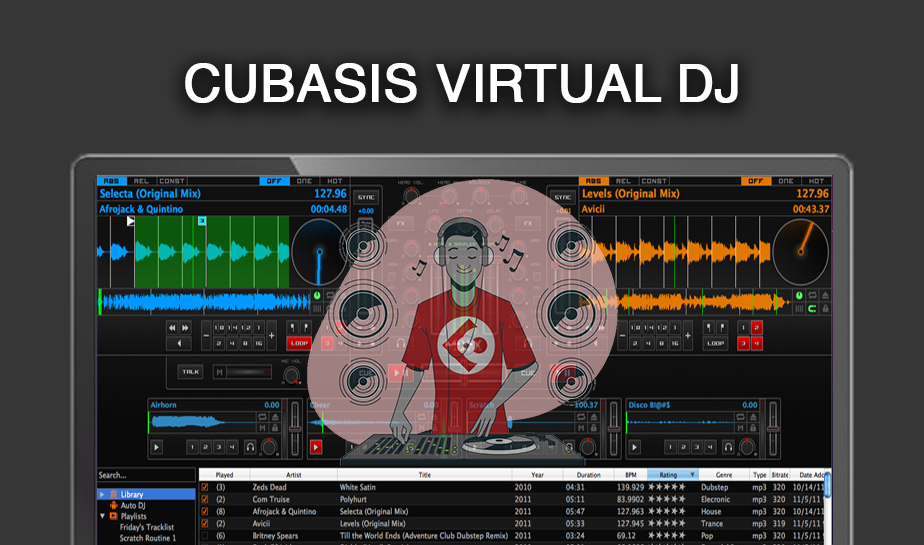Select Auto DJ in the sidebar
Image resolution: width=924 pixels, height=545 pixels.
pos(133,505)
